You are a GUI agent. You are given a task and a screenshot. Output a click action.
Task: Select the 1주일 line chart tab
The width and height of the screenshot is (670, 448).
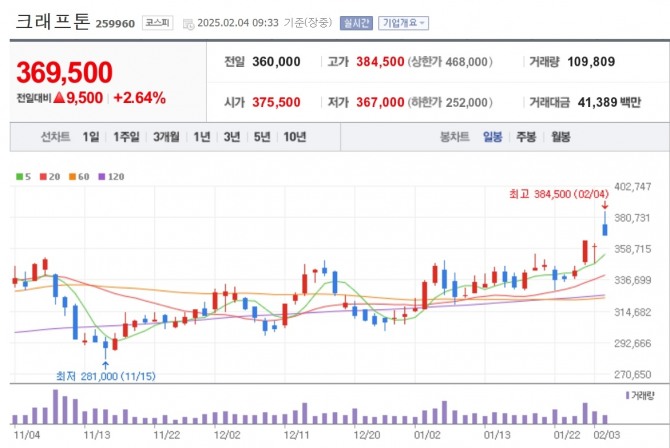pyautogui.click(x=126, y=137)
